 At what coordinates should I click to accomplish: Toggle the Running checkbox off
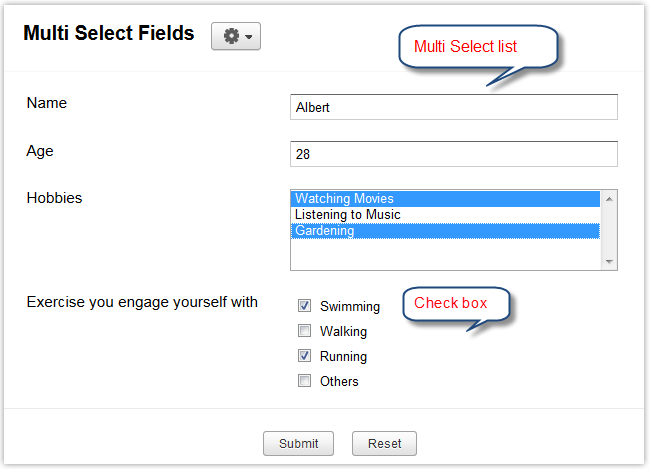tap(304, 356)
